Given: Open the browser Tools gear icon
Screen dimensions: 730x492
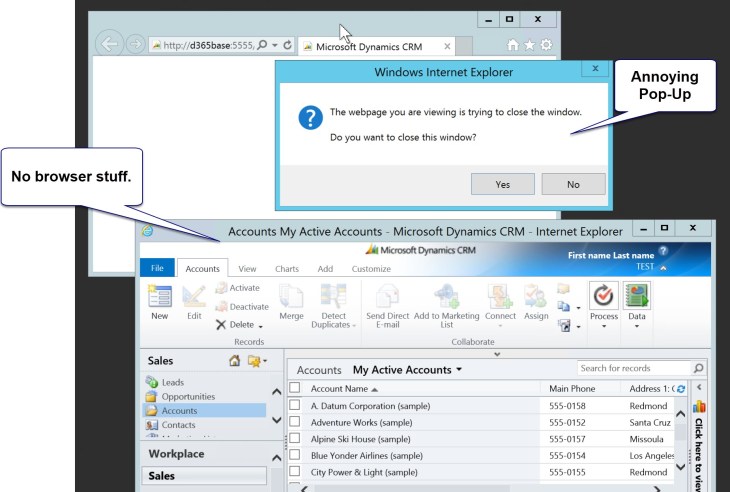Looking at the screenshot, I should 546,45.
